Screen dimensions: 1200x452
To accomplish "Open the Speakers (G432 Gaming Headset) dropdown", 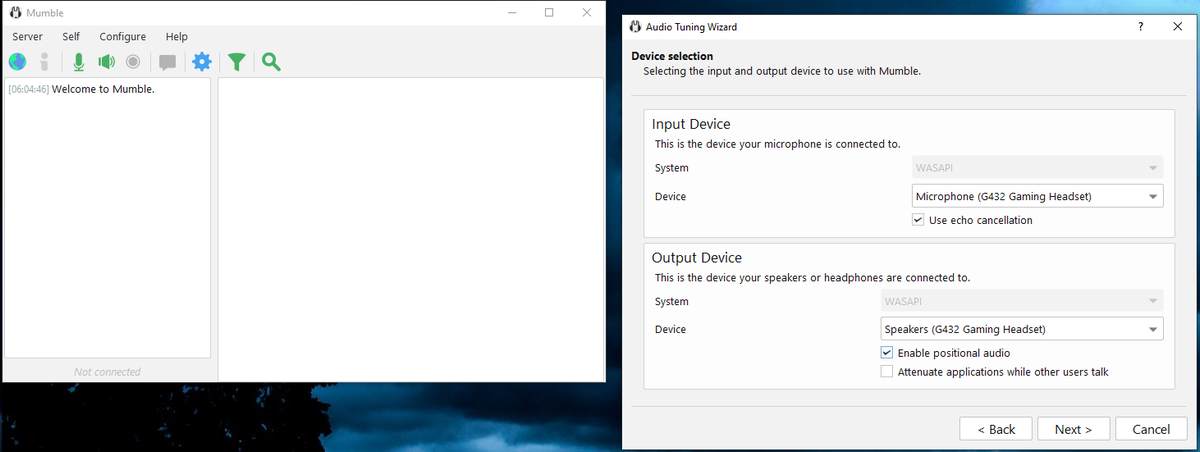I will (1022, 329).
